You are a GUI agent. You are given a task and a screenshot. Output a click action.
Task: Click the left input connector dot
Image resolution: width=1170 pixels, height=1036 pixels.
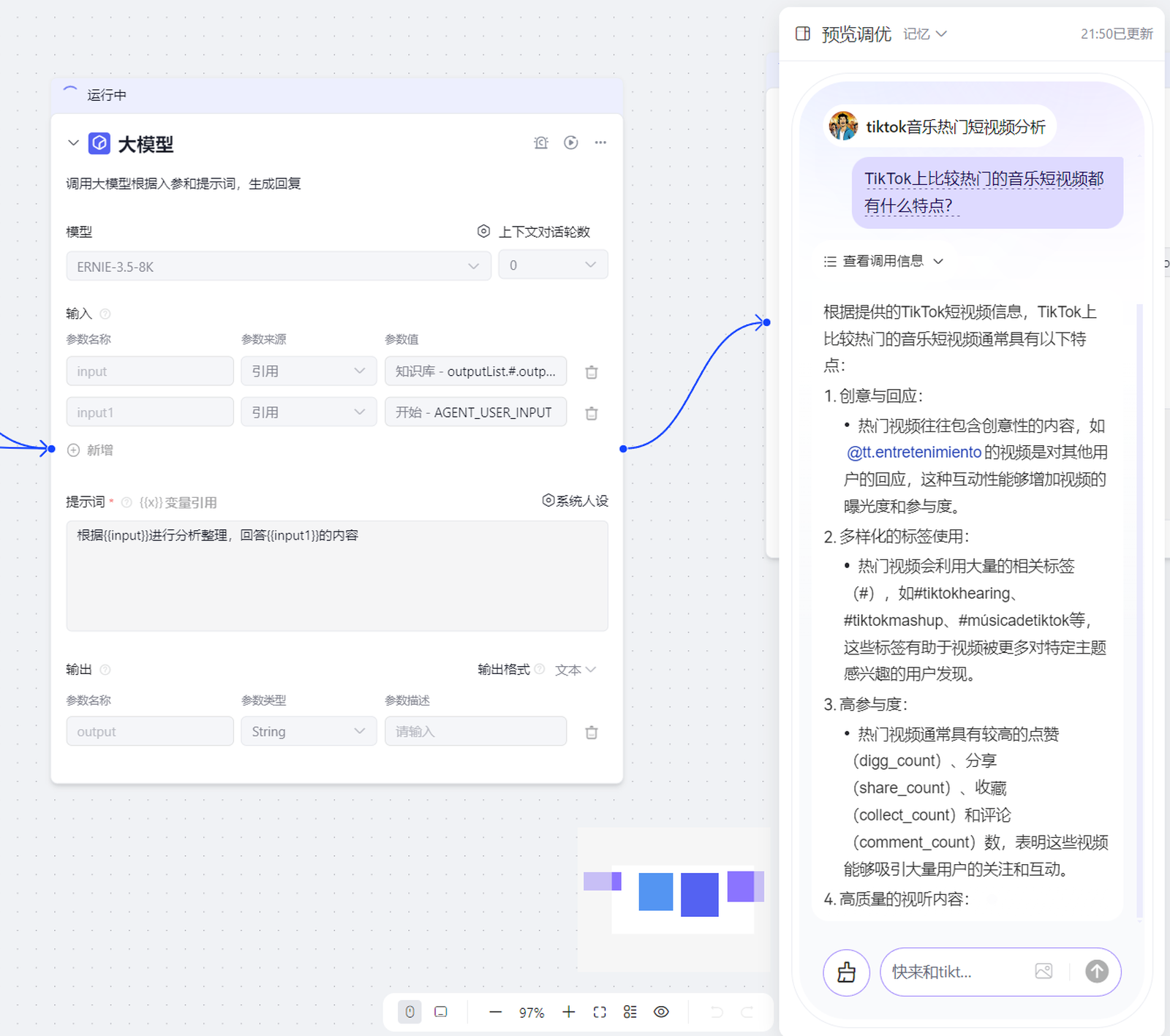(51, 449)
